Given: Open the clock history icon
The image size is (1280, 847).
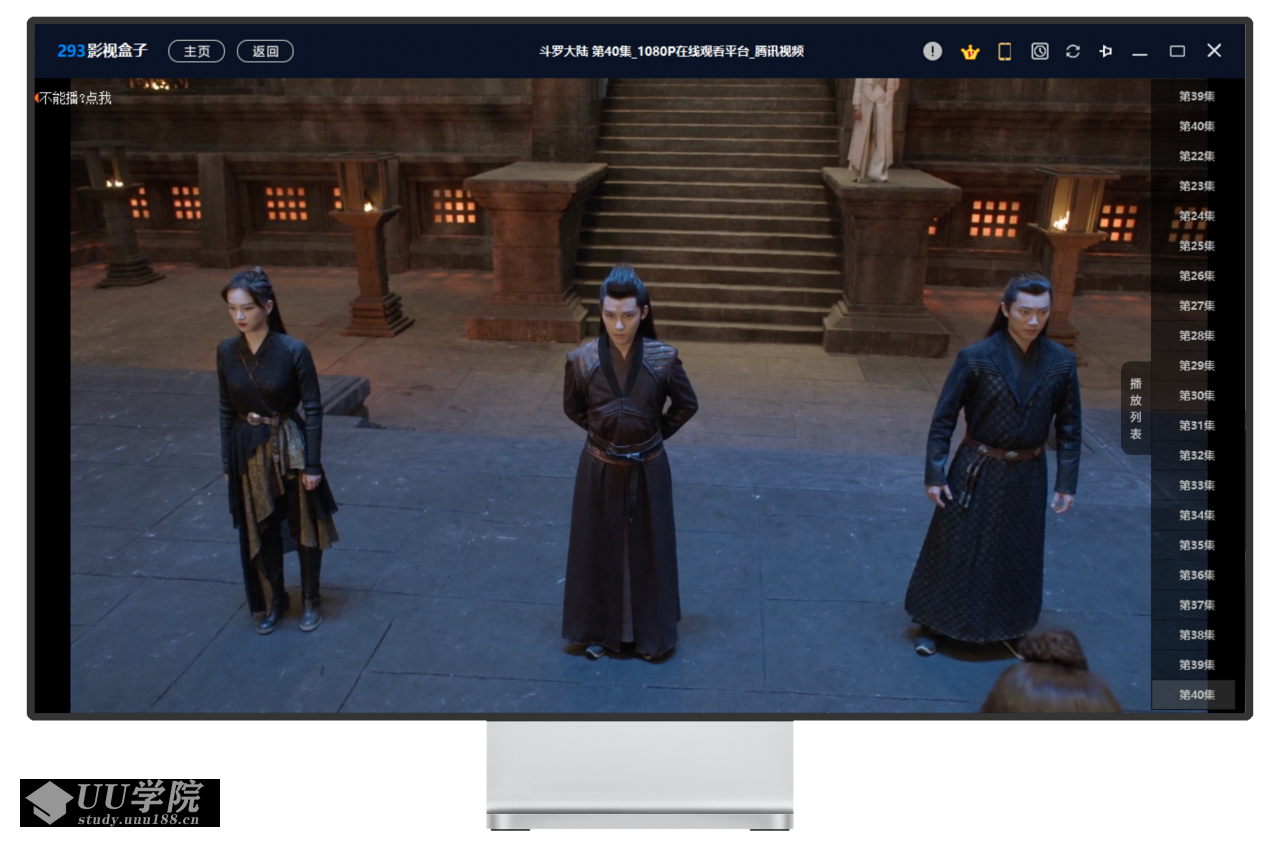Looking at the screenshot, I should [x=1040, y=51].
